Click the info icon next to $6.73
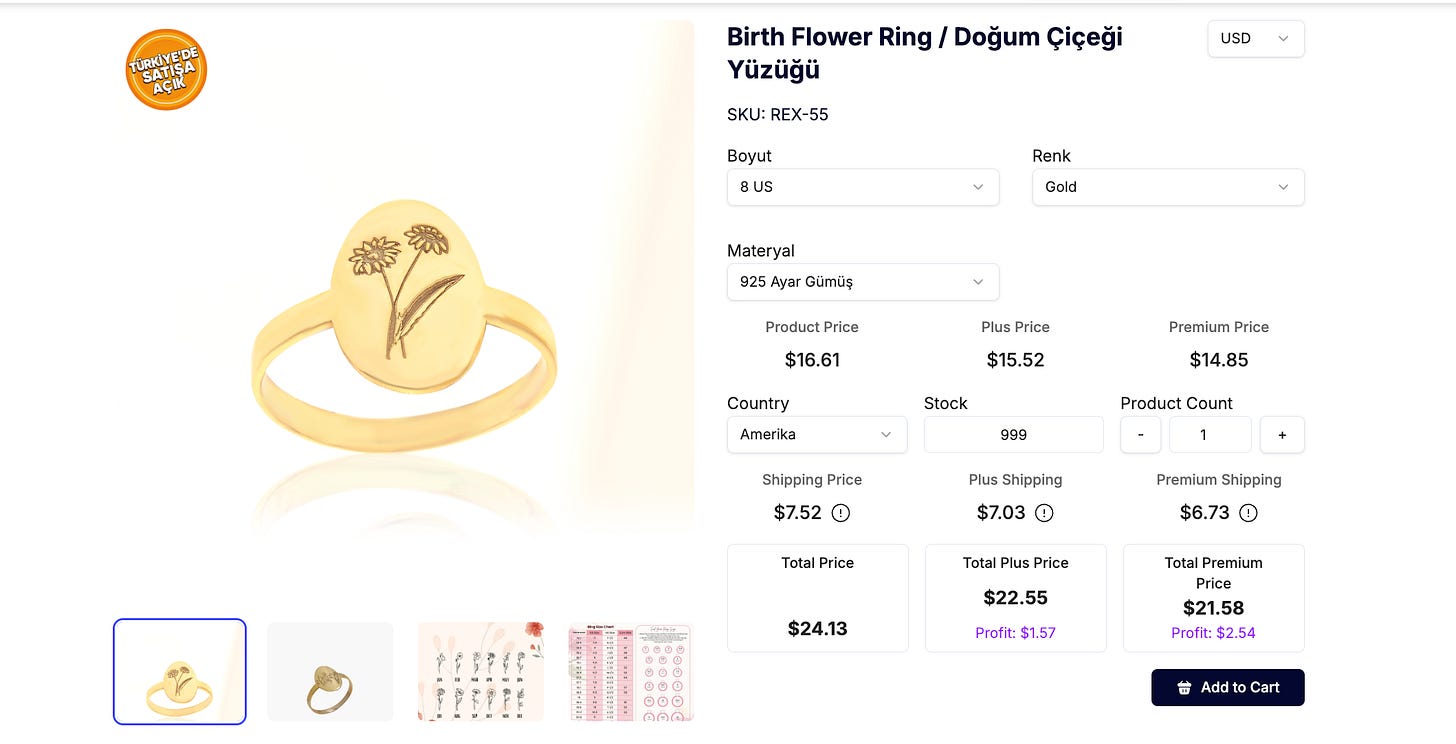This screenshot has width=1456, height=744. click(x=1248, y=513)
